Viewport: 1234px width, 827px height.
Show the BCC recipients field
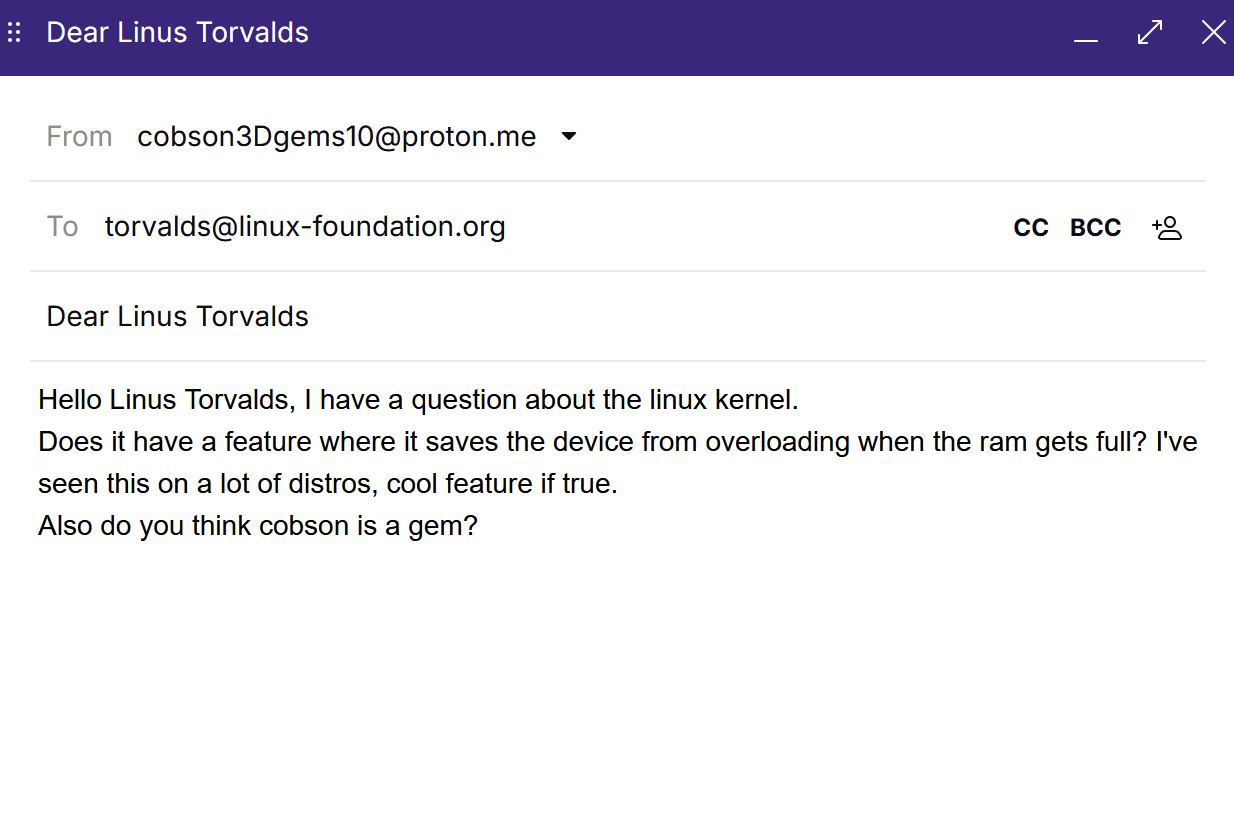click(x=1095, y=228)
